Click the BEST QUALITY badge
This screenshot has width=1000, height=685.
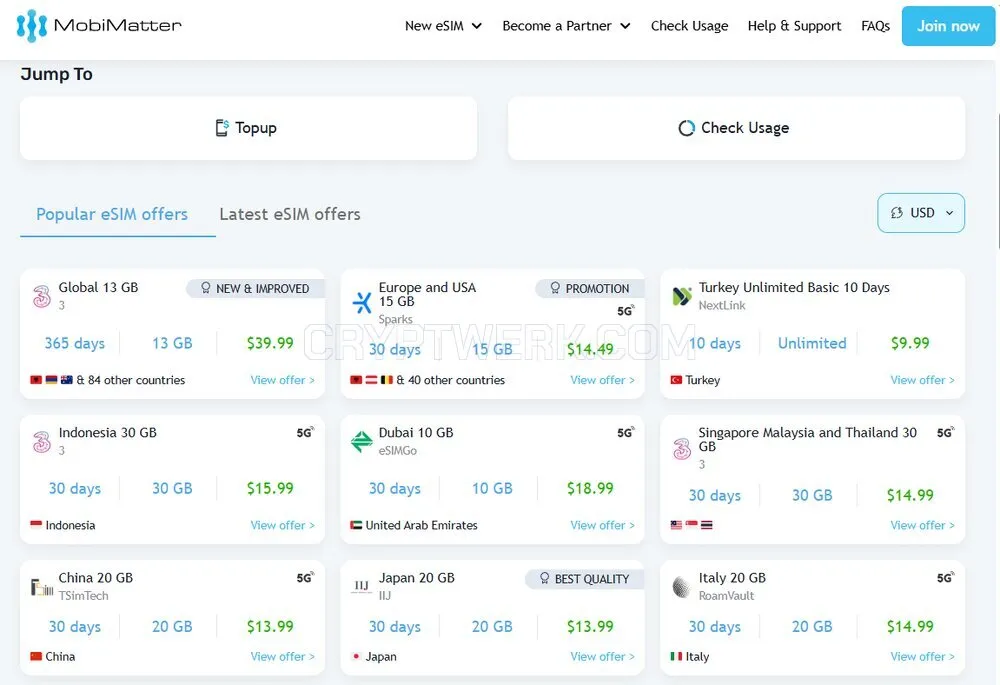point(585,579)
